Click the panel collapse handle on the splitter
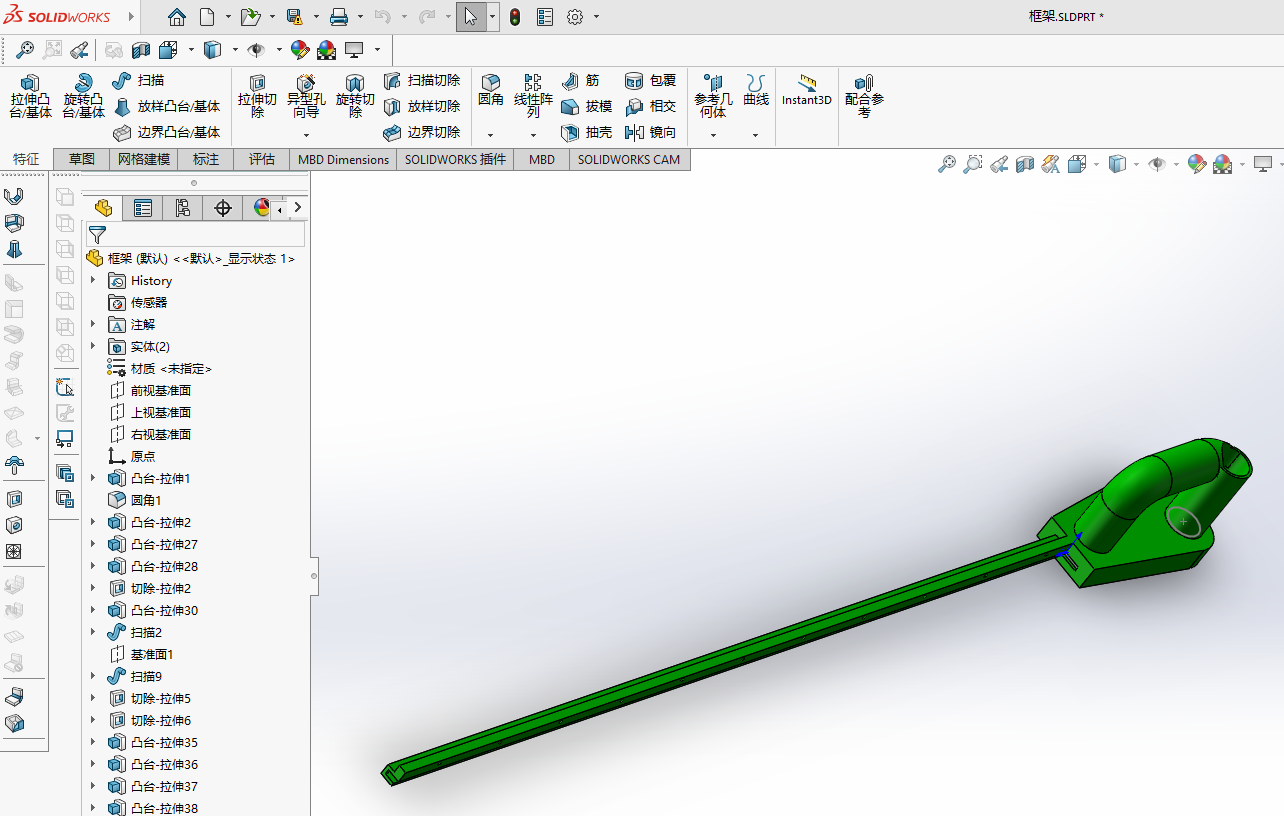This screenshot has width=1284, height=816. (314, 576)
